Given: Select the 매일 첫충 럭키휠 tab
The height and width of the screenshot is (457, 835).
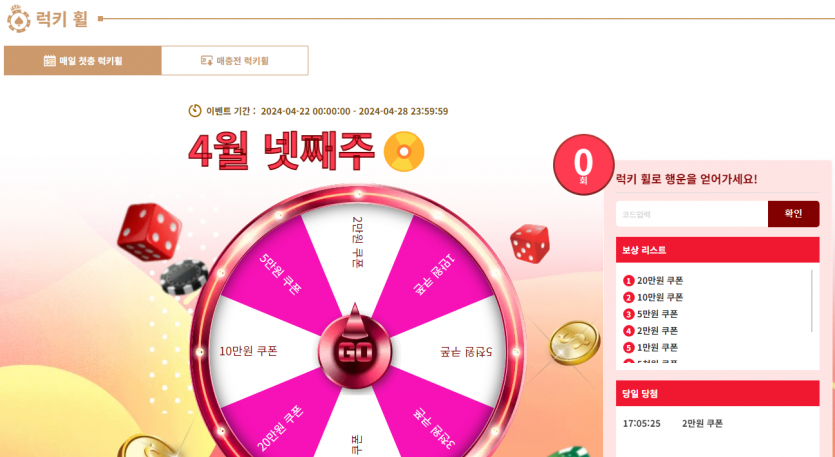Looking at the screenshot, I should [x=83, y=61].
